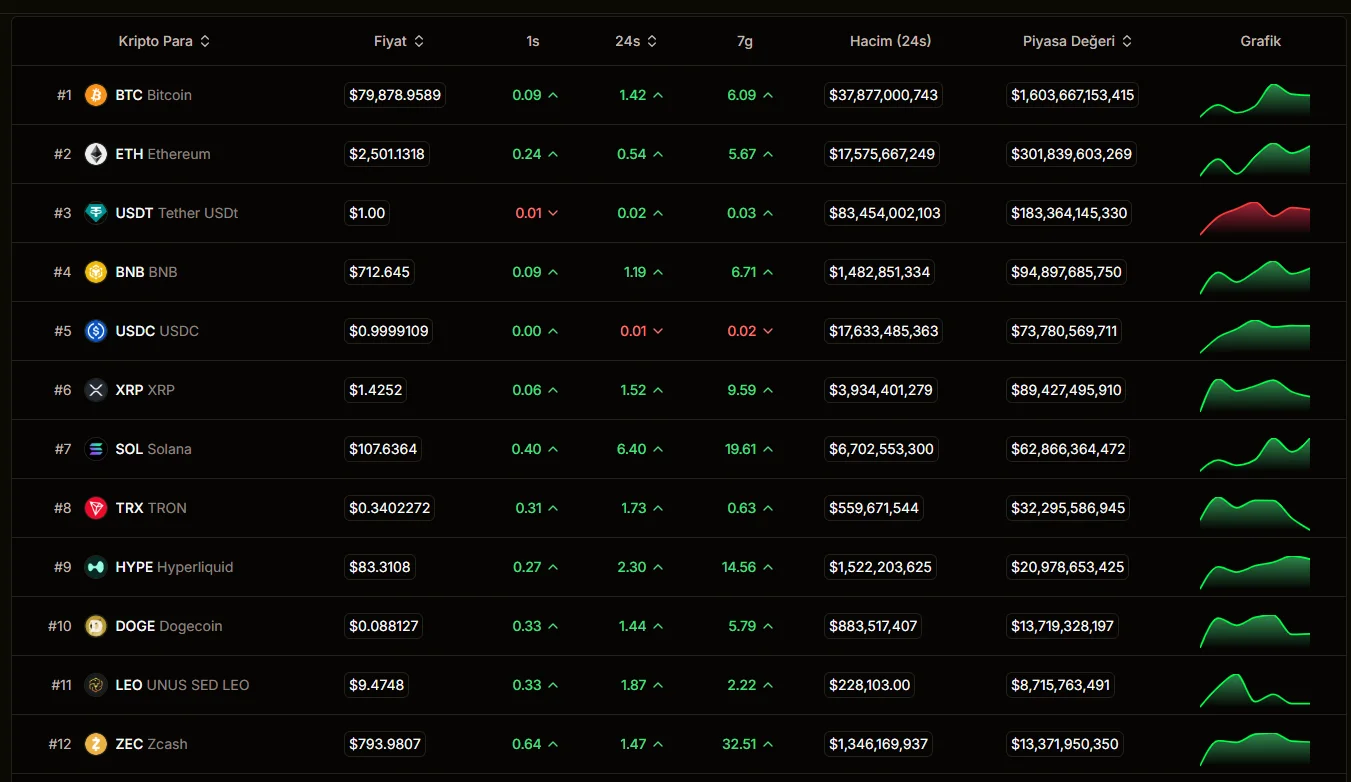
Task: Open the Solana sparkline chart
Action: pos(1255,454)
